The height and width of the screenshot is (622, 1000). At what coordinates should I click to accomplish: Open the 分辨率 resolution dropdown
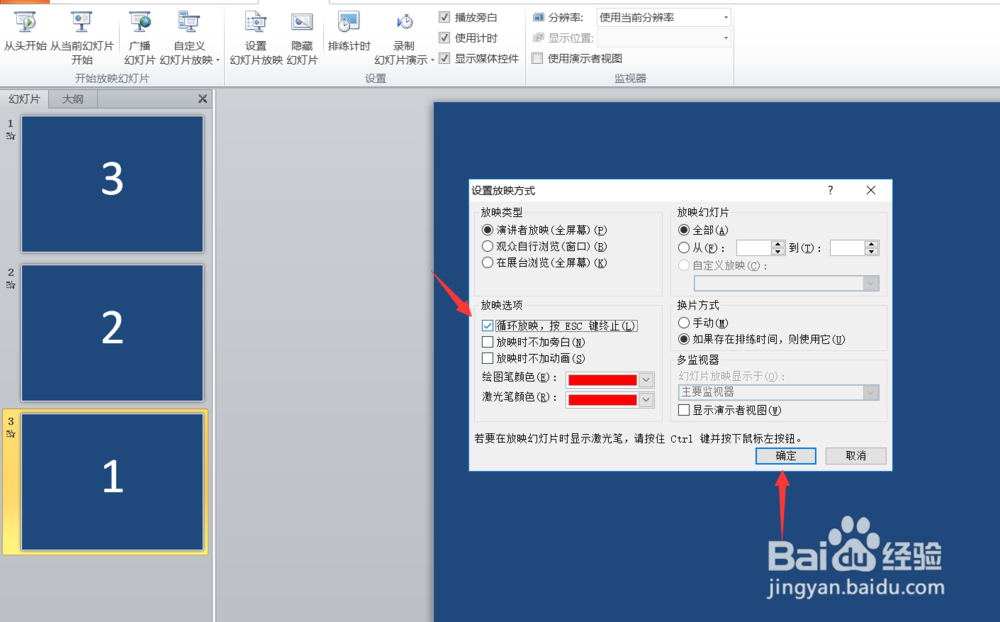(x=727, y=16)
